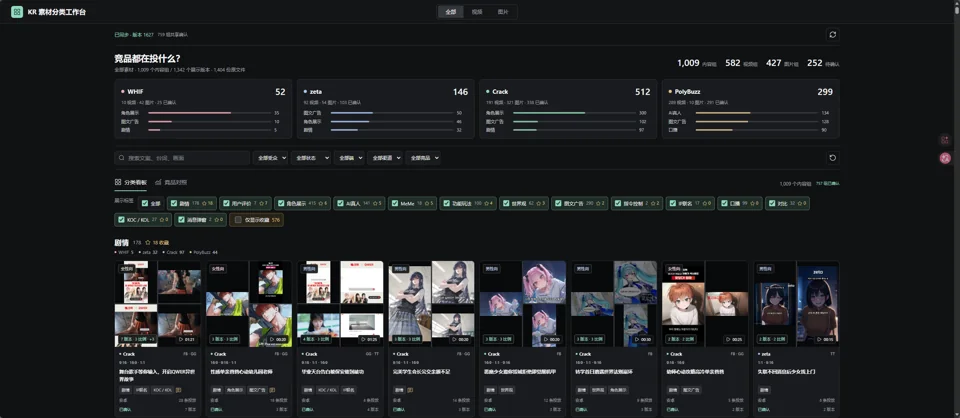Toggle the 全部 tag checkbox
960x418 pixels.
144,203
